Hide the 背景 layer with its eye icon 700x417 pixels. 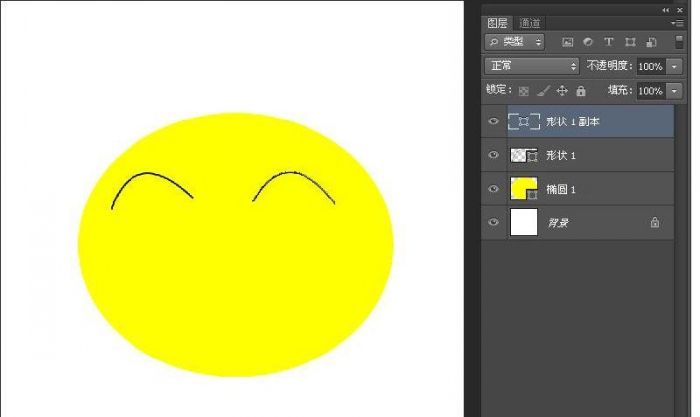492,223
